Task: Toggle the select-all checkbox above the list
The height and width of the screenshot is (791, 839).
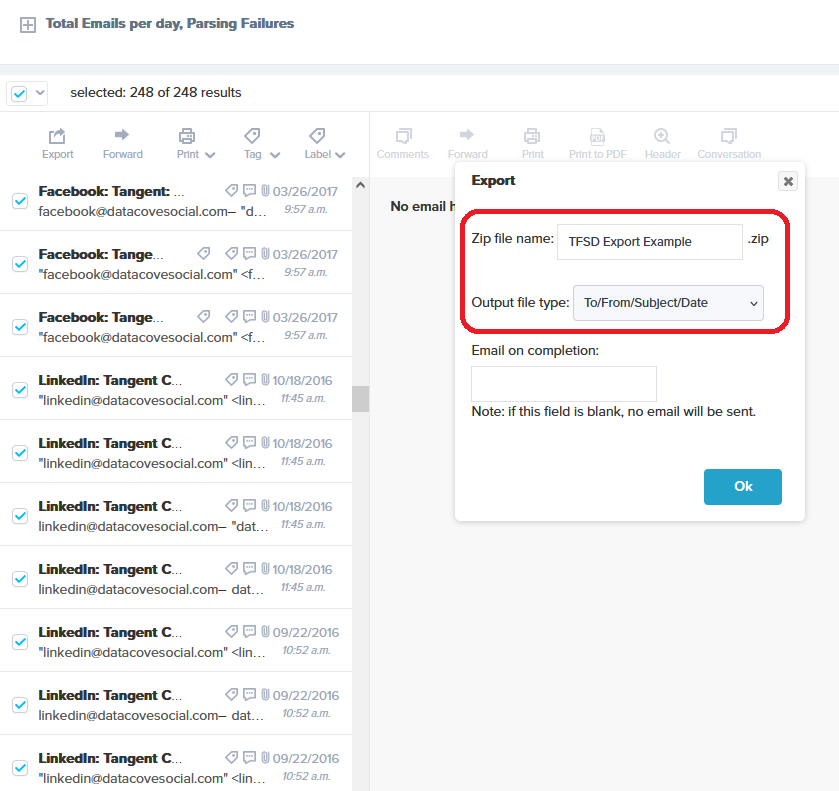Action: click(19, 93)
